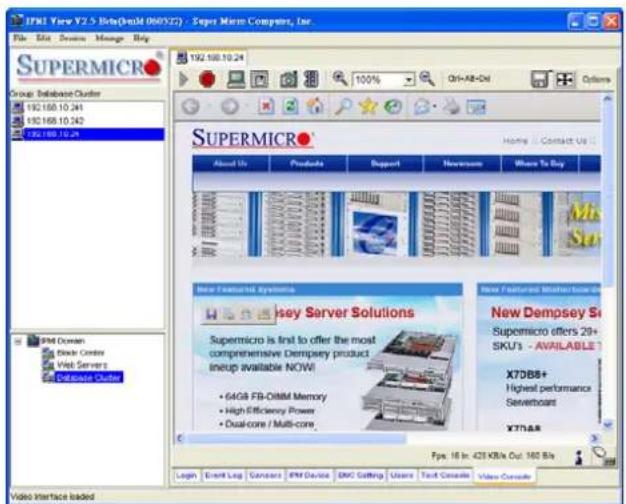Click the zoom out magnifier after 100% box
The height and width of the screenshot is (504, 626).
pyautogui.click(x=427, y=78)
